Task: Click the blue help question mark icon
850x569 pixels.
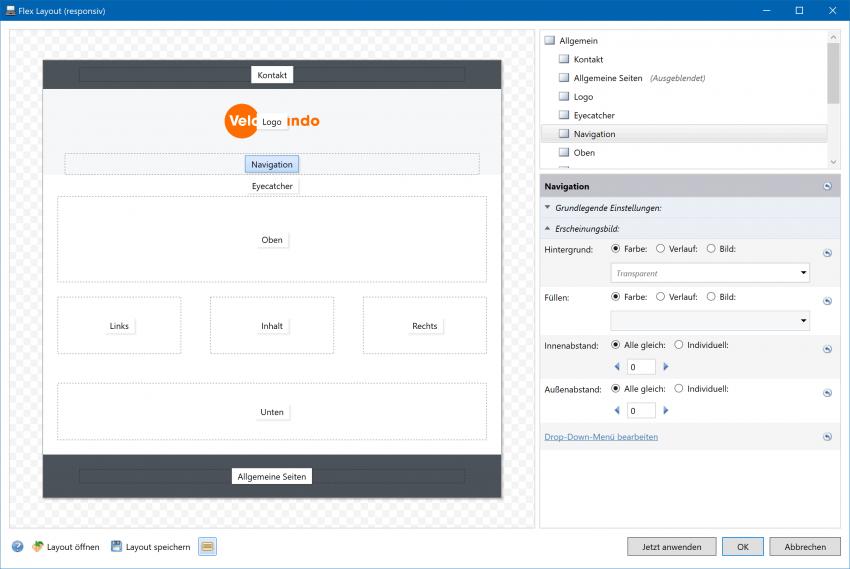Action: (x=18, y=547)
